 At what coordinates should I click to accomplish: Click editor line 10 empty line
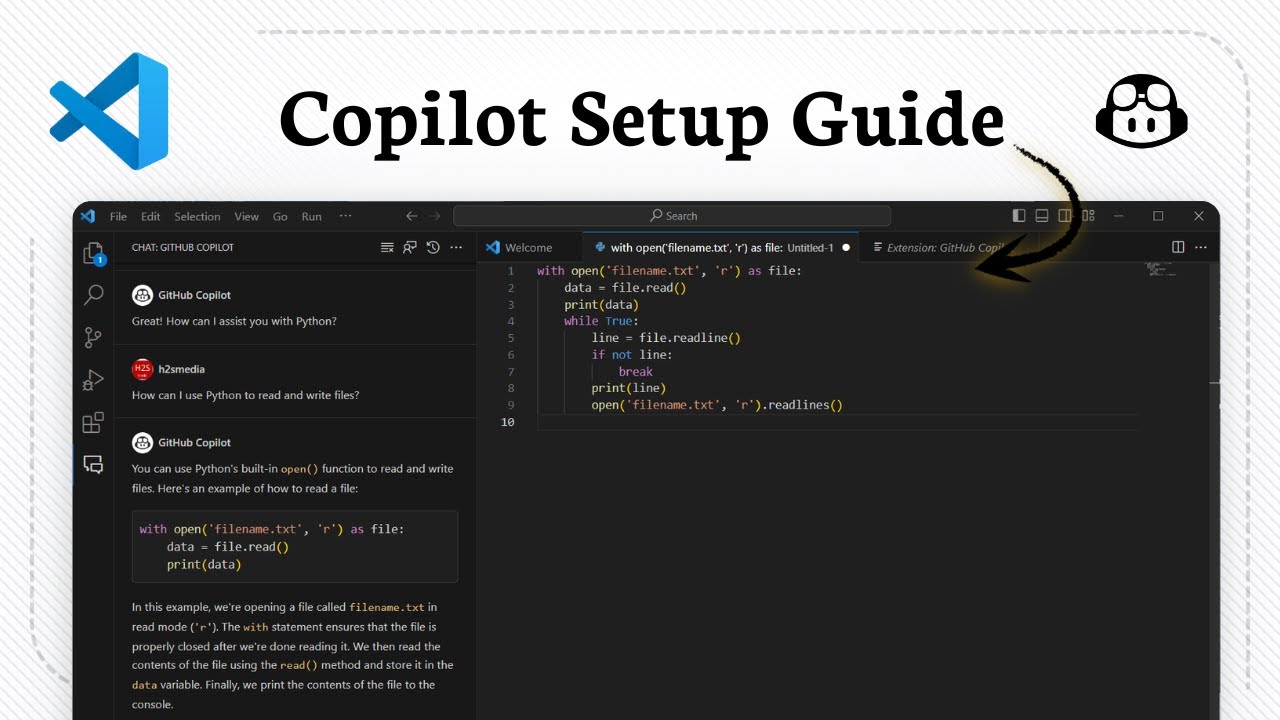(836, 422)
